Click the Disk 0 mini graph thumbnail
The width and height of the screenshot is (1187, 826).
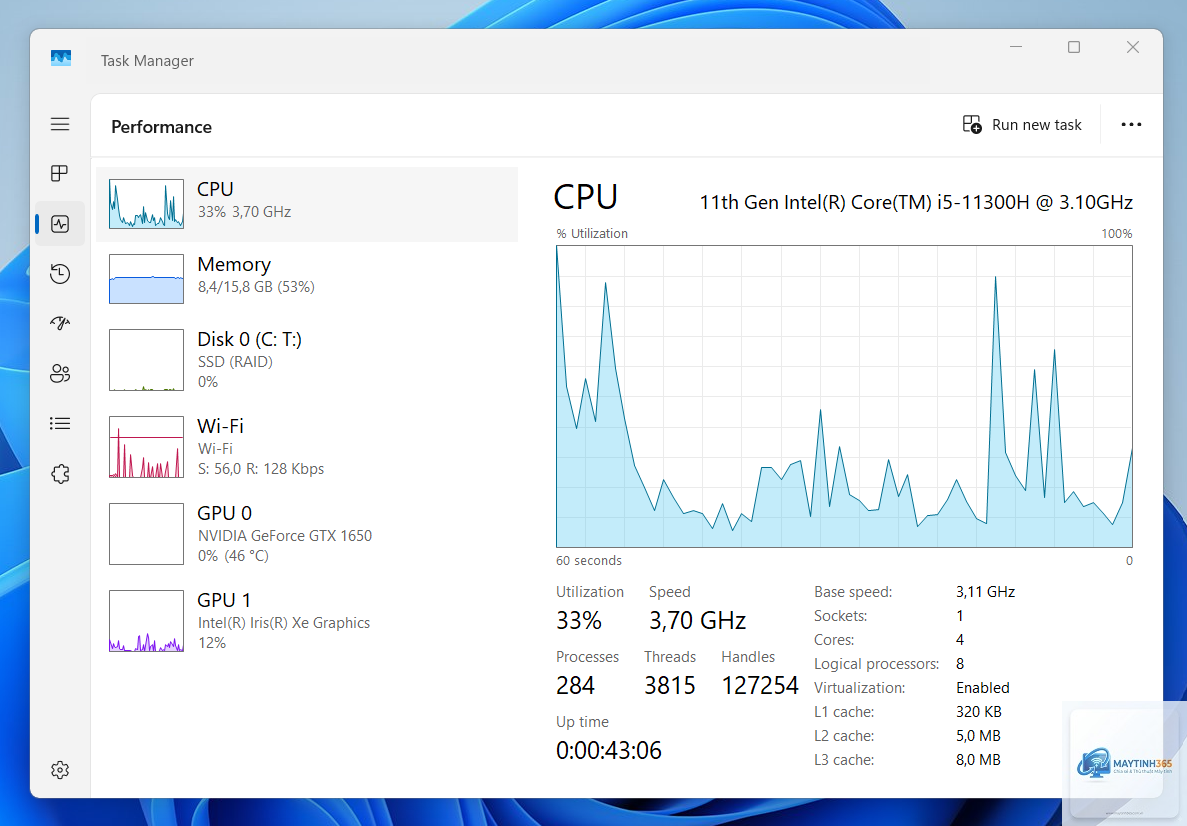point(146,360)
